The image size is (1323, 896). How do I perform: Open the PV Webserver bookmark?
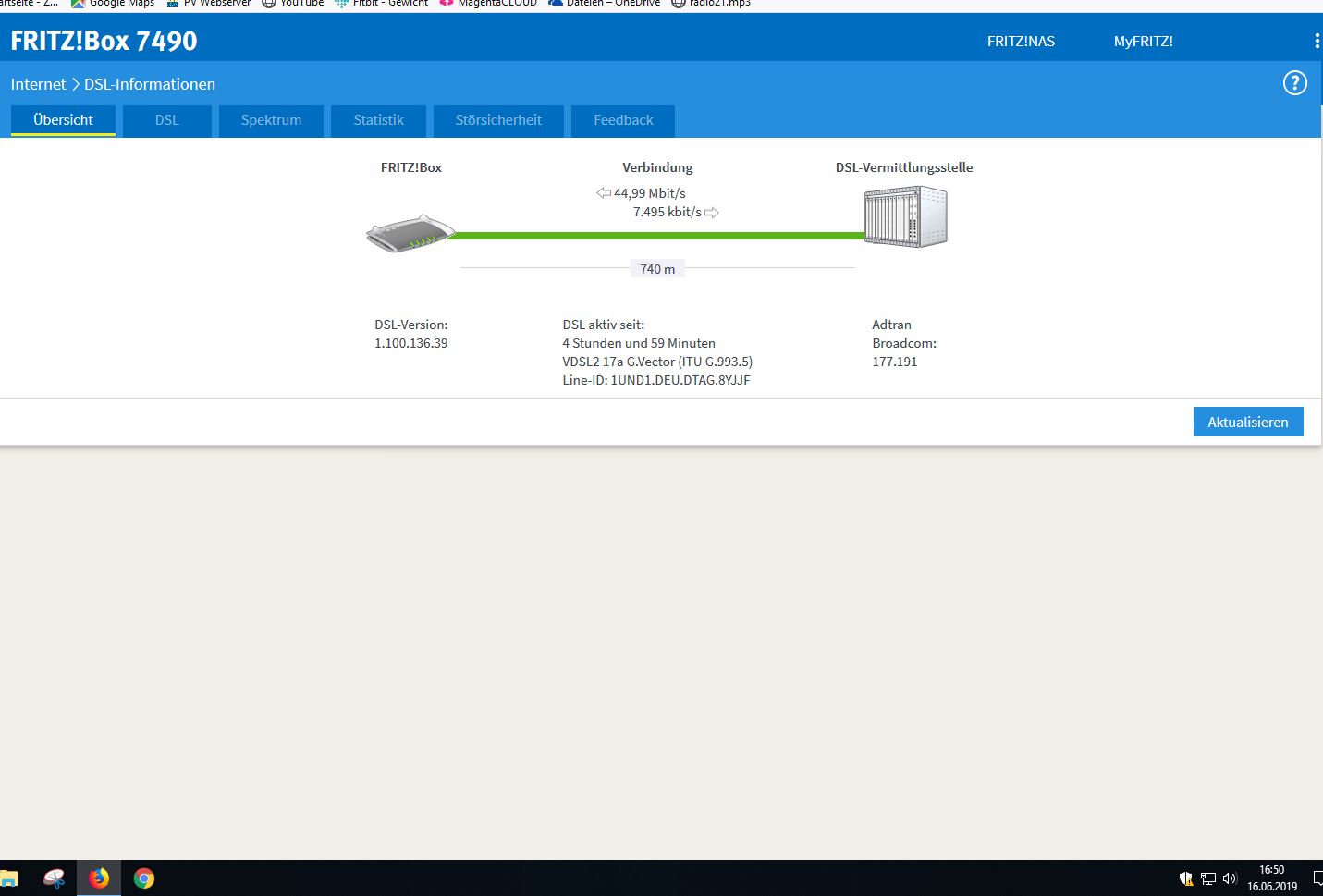(209, 4)
